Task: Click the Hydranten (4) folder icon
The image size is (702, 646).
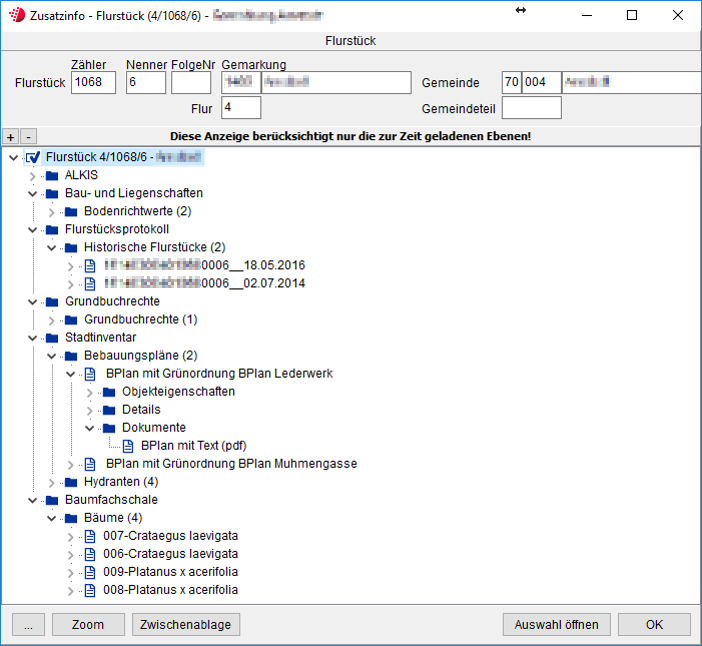Action: click(x=71, y=482)
